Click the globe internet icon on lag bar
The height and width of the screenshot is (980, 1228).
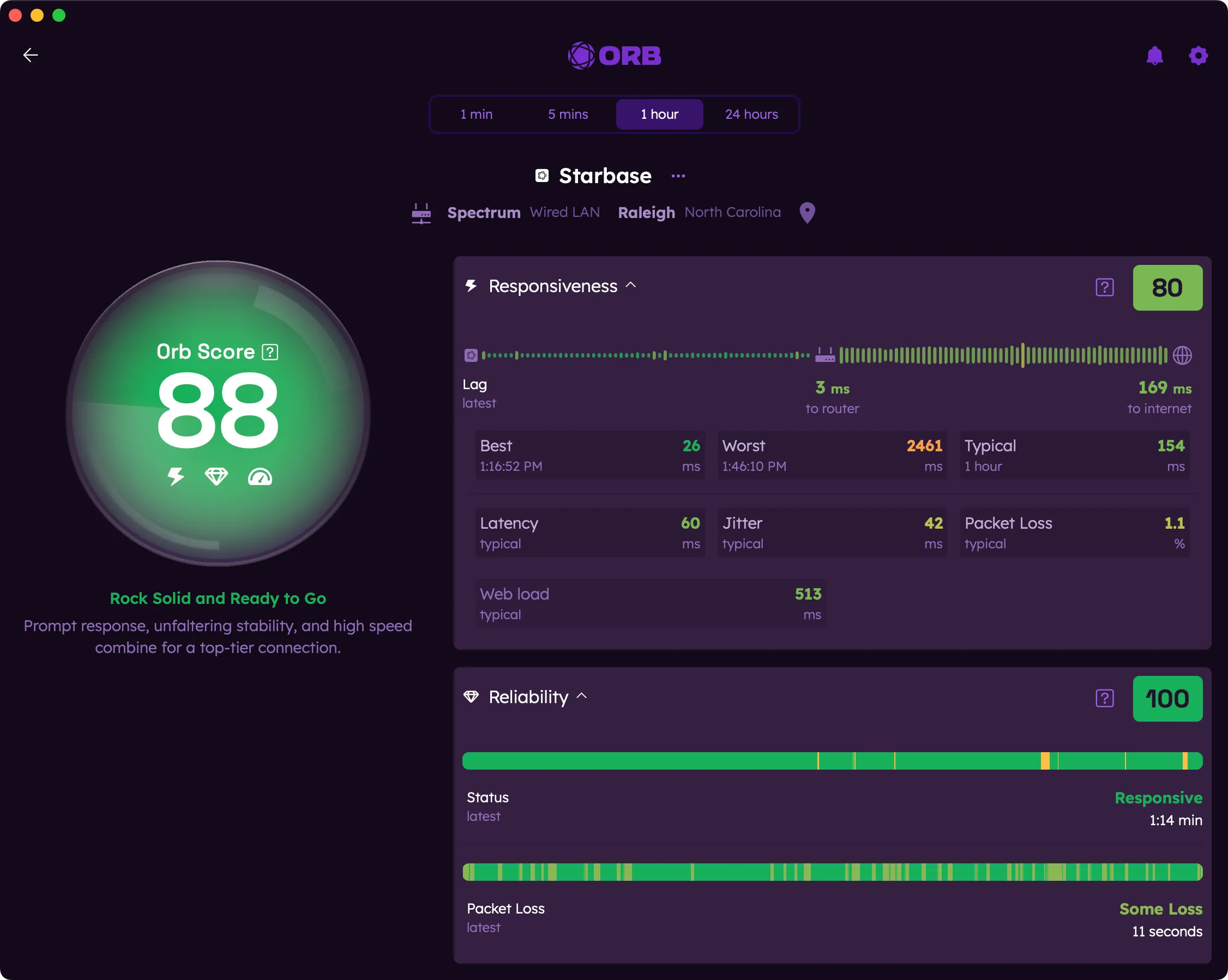coord(1182,355)
